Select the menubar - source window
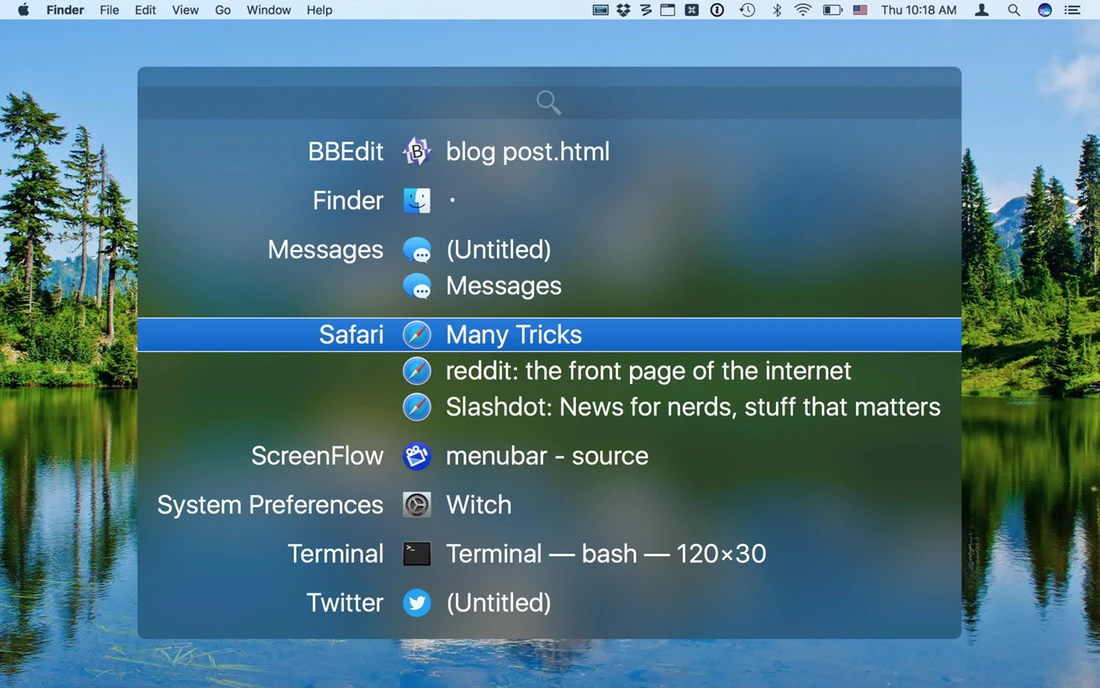This screenshot has height=688, width=1100. click(549, 456)
